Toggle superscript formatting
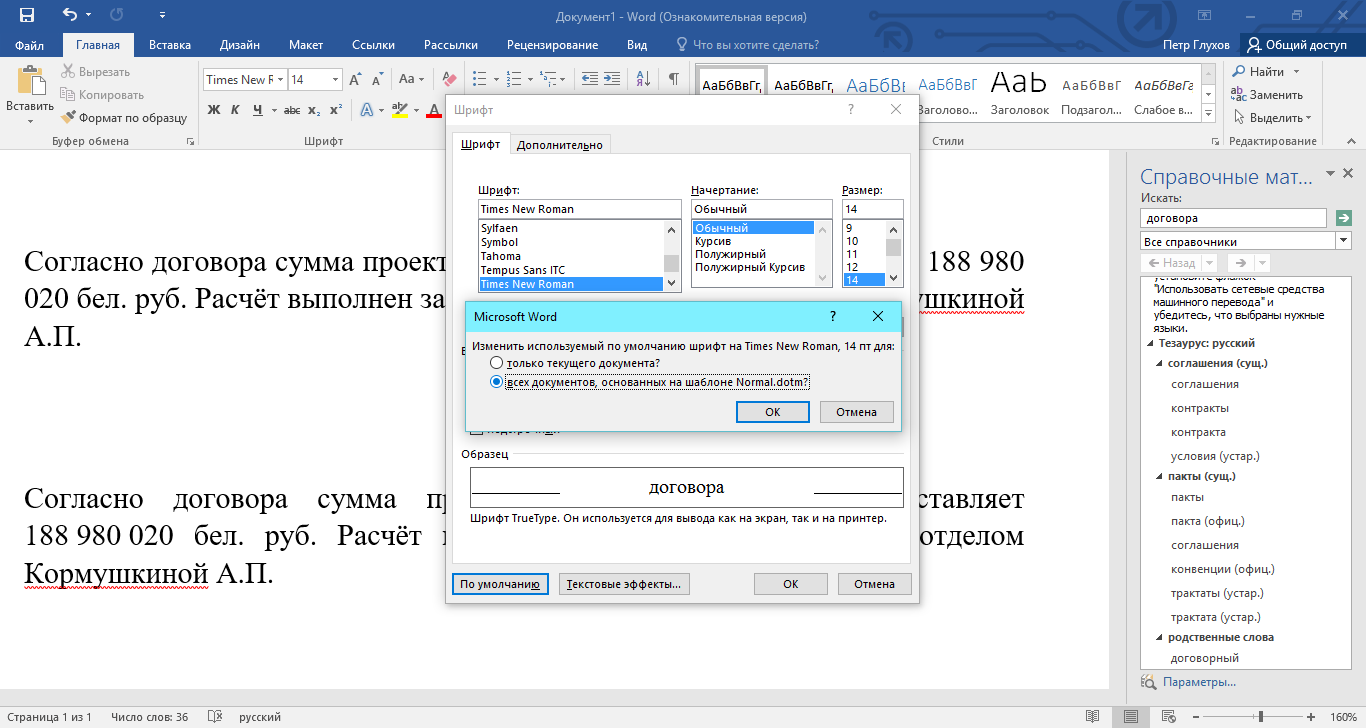The height and width of the screenshot is (728, 1366). coord(335,110)
